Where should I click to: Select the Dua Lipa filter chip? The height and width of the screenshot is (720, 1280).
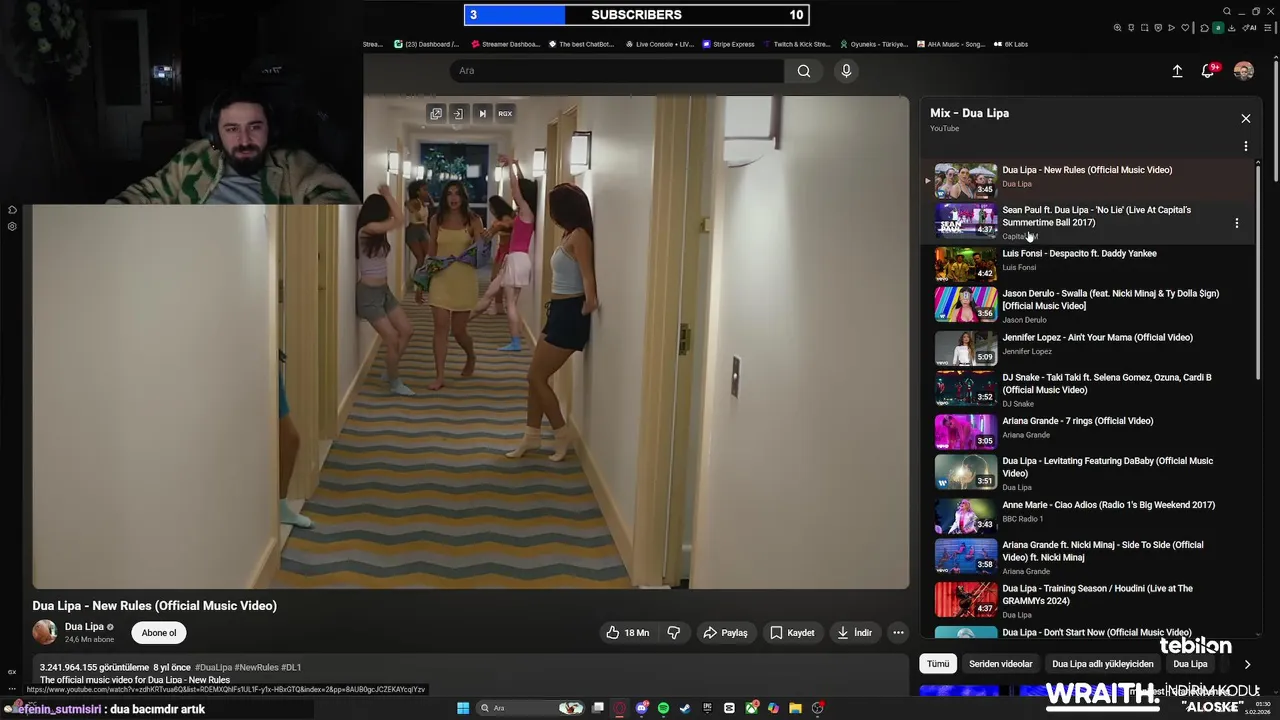coord(1190,664)
